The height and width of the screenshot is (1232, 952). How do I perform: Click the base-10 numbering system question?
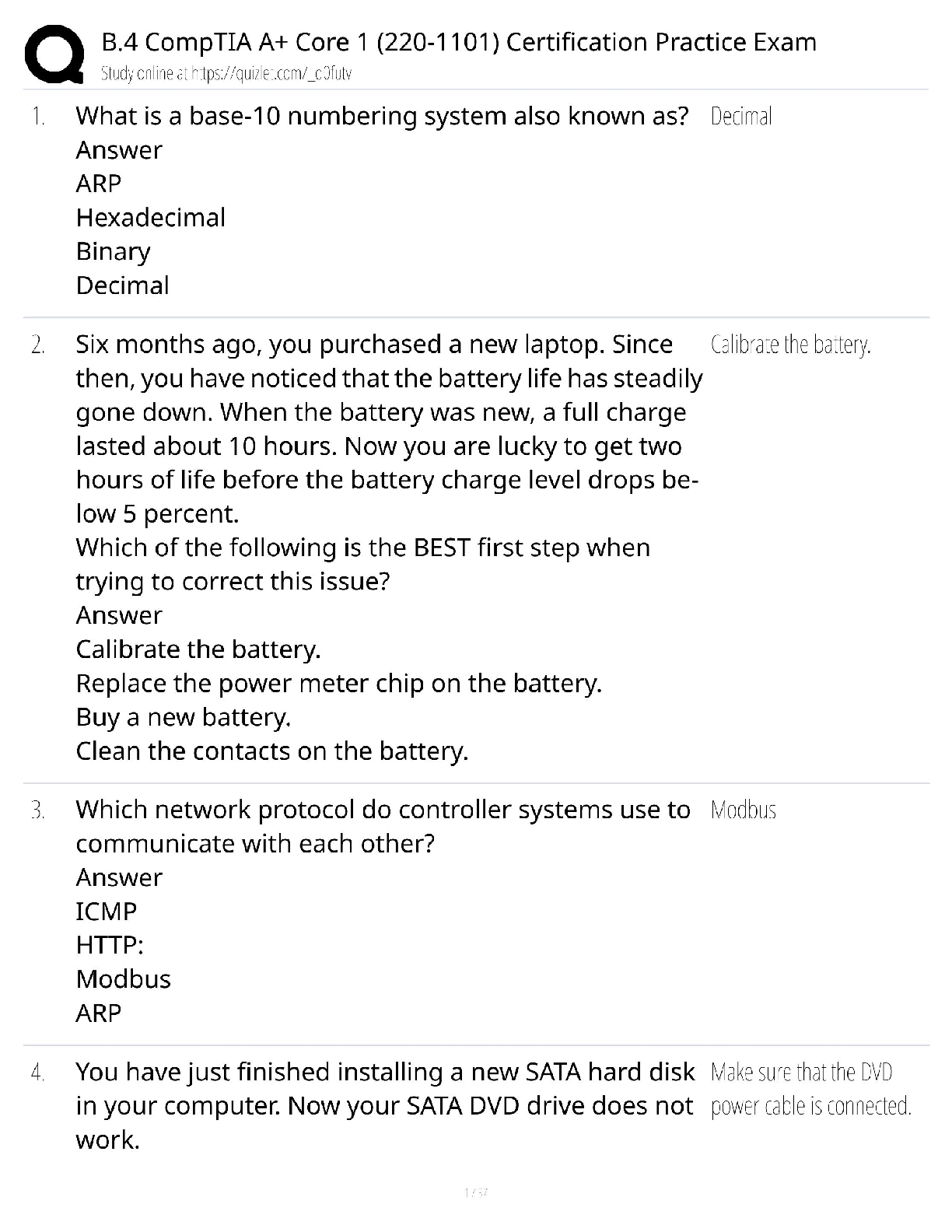point(382,116)
